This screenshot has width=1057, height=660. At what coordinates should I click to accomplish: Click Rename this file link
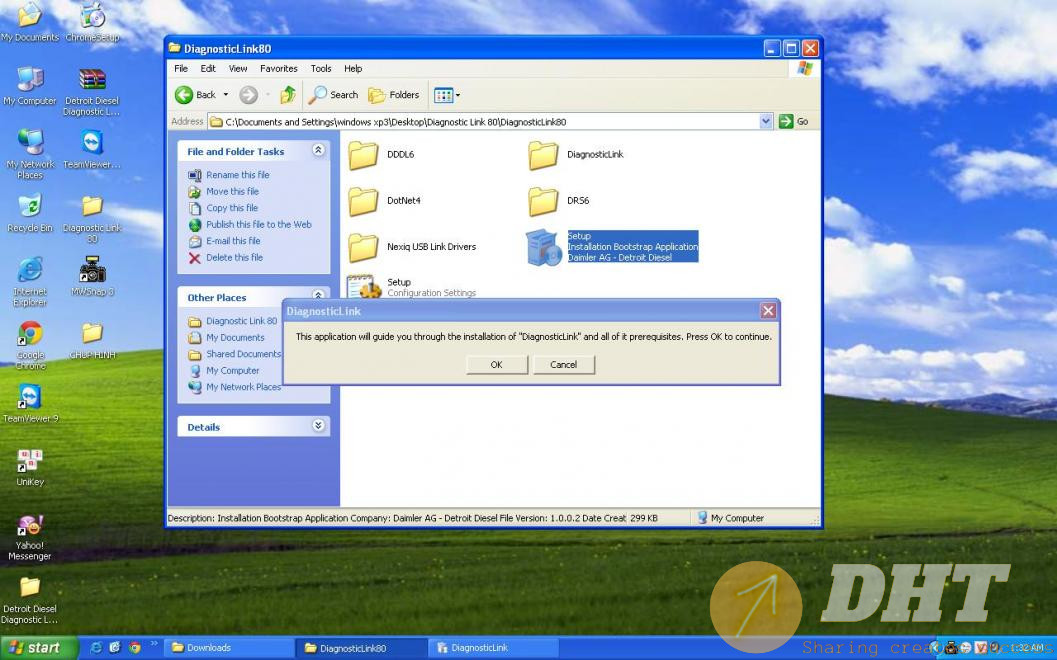pyautogui.click(x=237, y=175)
